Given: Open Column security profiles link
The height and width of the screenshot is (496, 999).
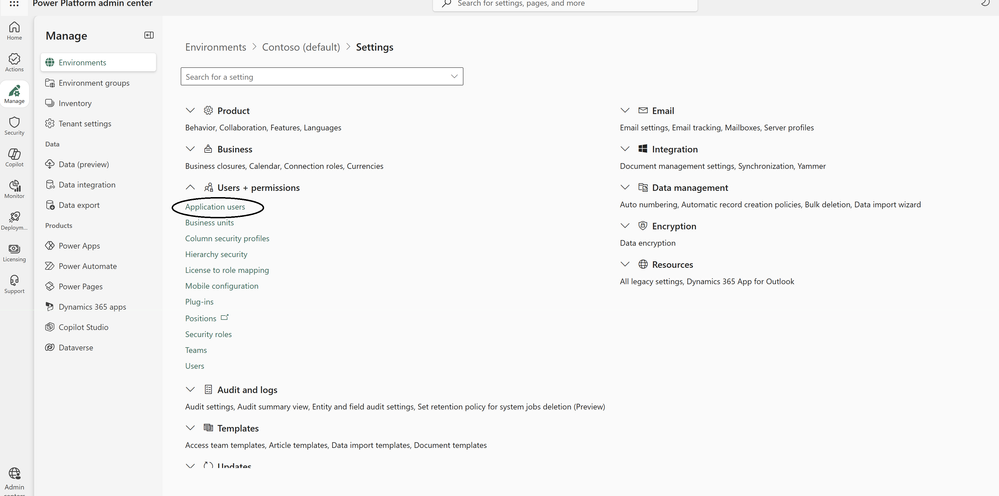Looking at the screenshot, I should (227, 239).
